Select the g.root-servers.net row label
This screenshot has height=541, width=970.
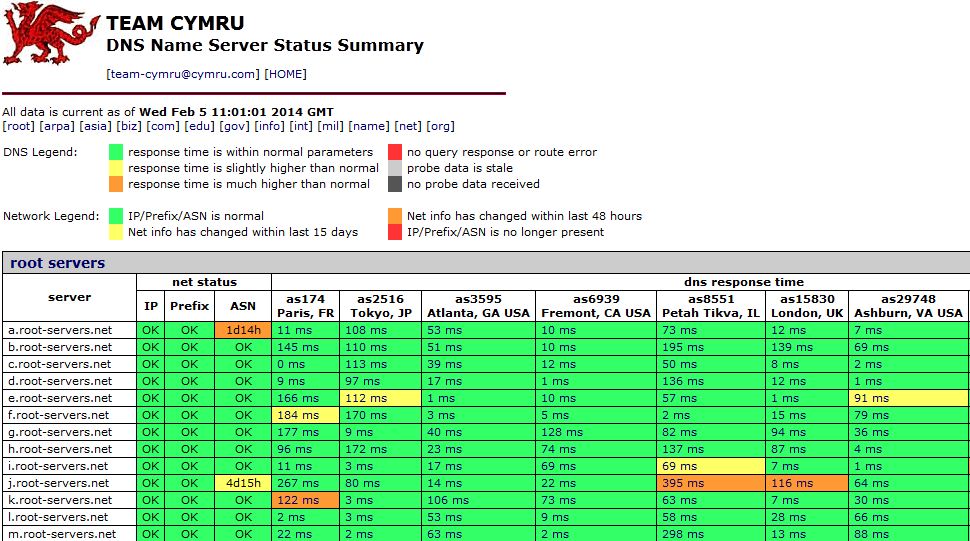pyautogui.click(x=60, y=432)
